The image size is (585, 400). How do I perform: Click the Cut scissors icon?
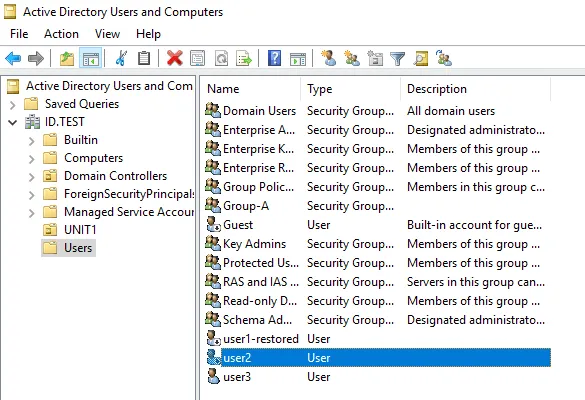(121, 58)
